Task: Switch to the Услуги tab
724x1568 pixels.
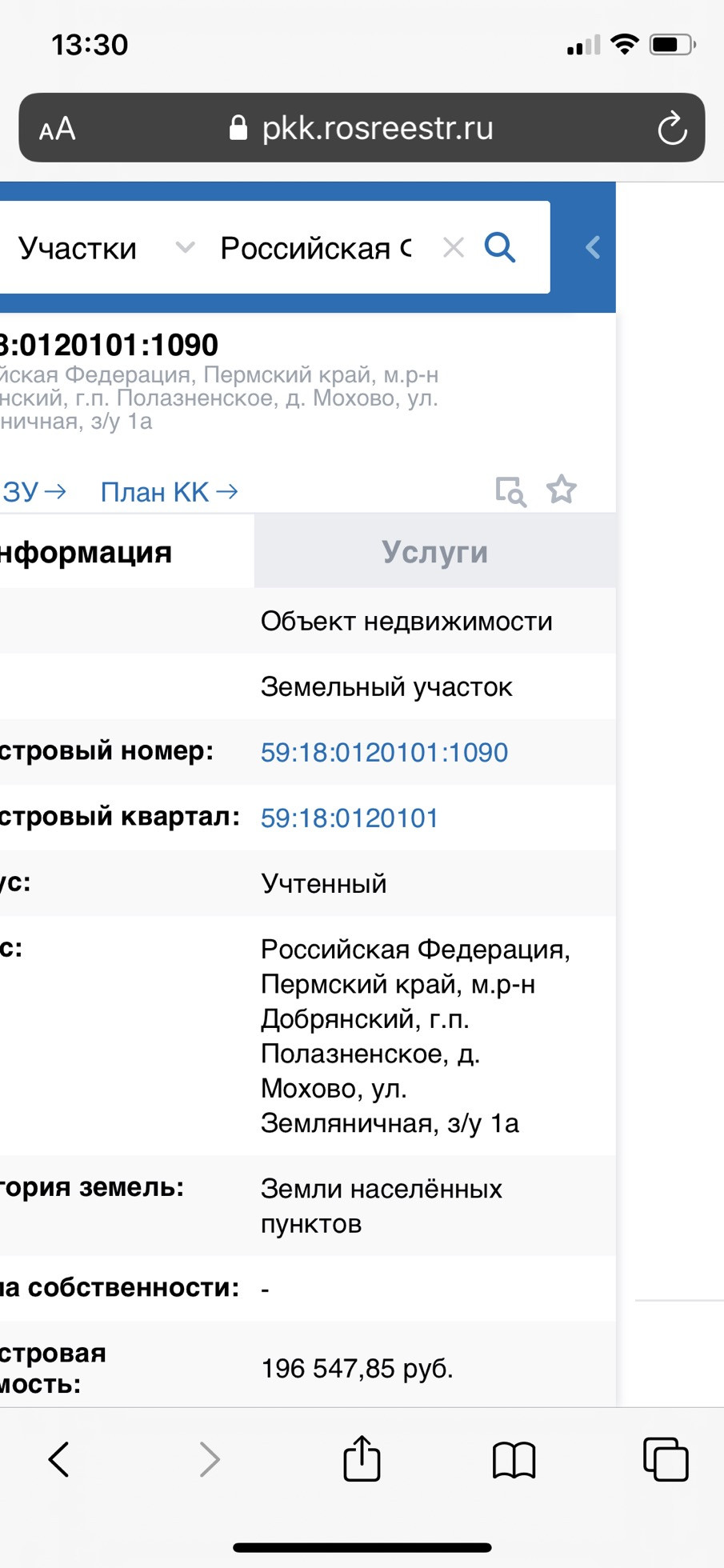Action: coord(434,552)
